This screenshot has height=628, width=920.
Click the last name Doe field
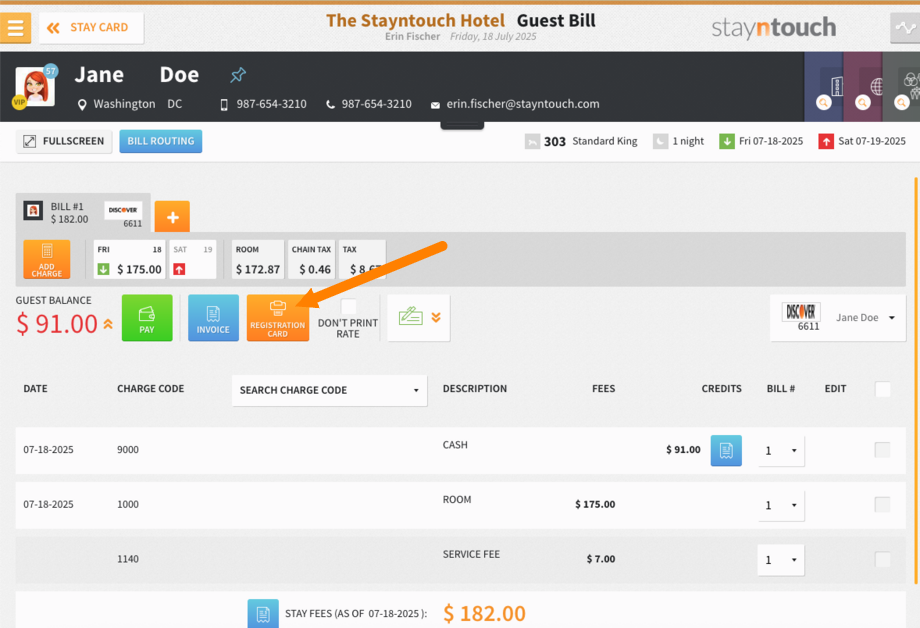pyautogui.click(x=179, y=75)
